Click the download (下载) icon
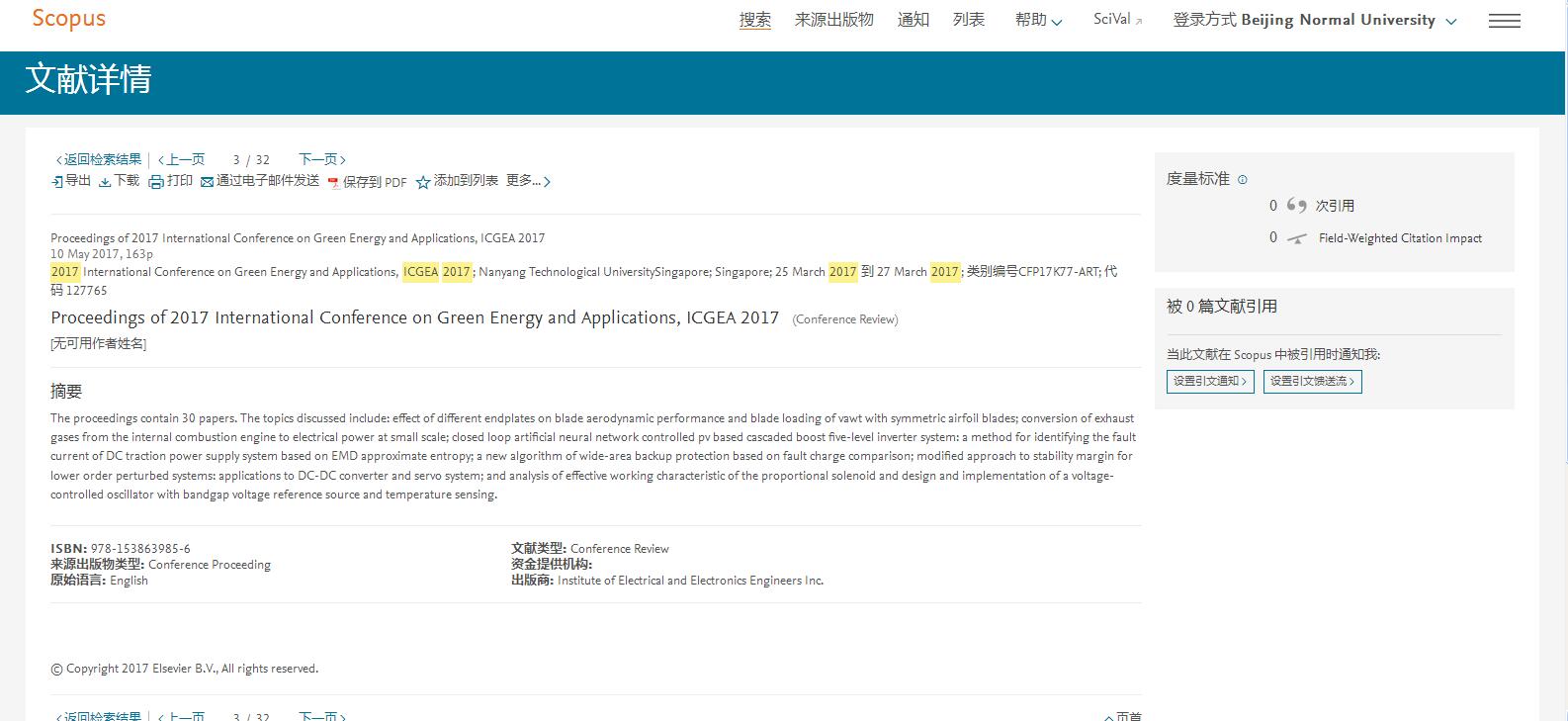This screenshot has height=721, width=1568. click(105, 182)
